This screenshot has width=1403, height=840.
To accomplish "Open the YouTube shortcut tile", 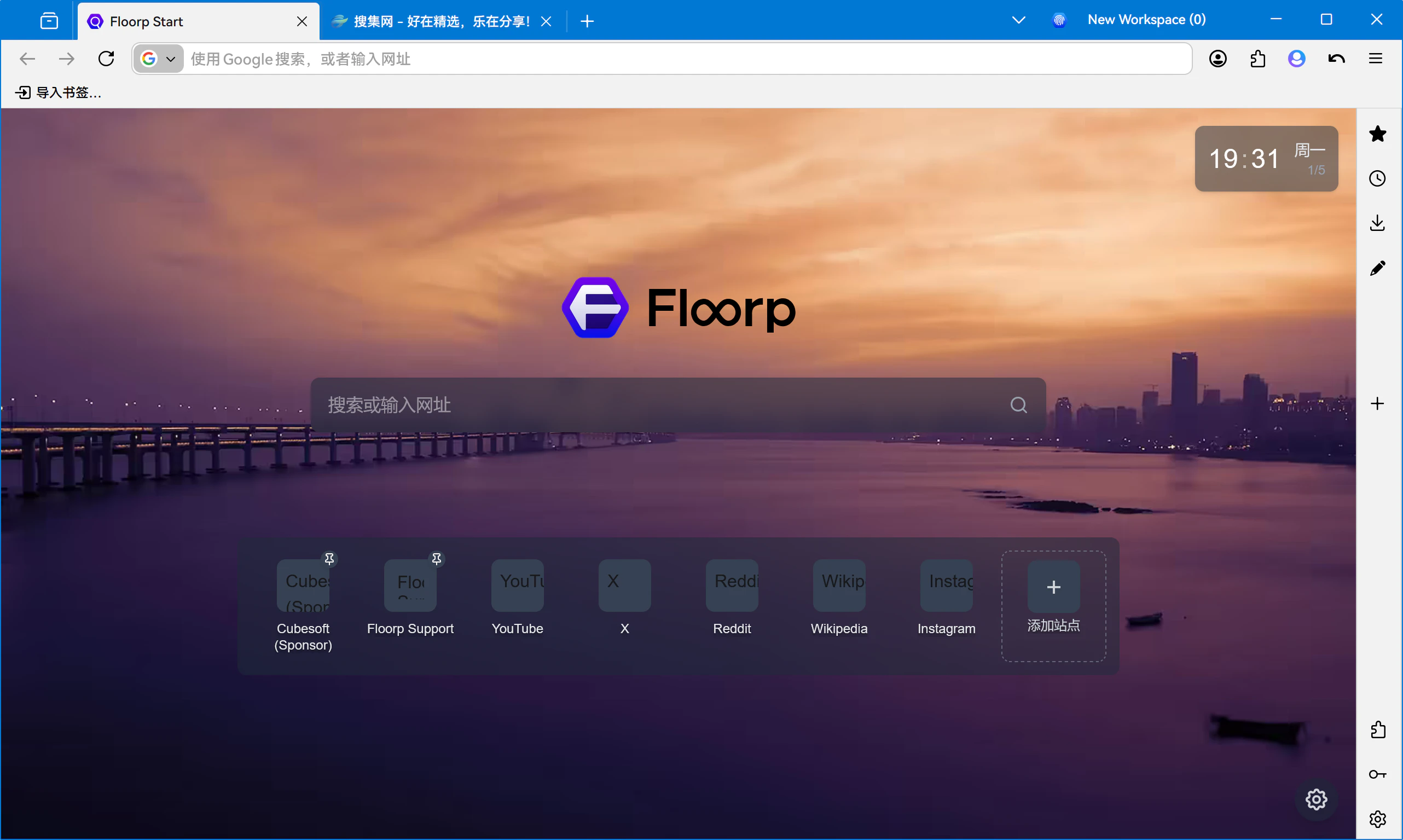I will coord(517,586).
